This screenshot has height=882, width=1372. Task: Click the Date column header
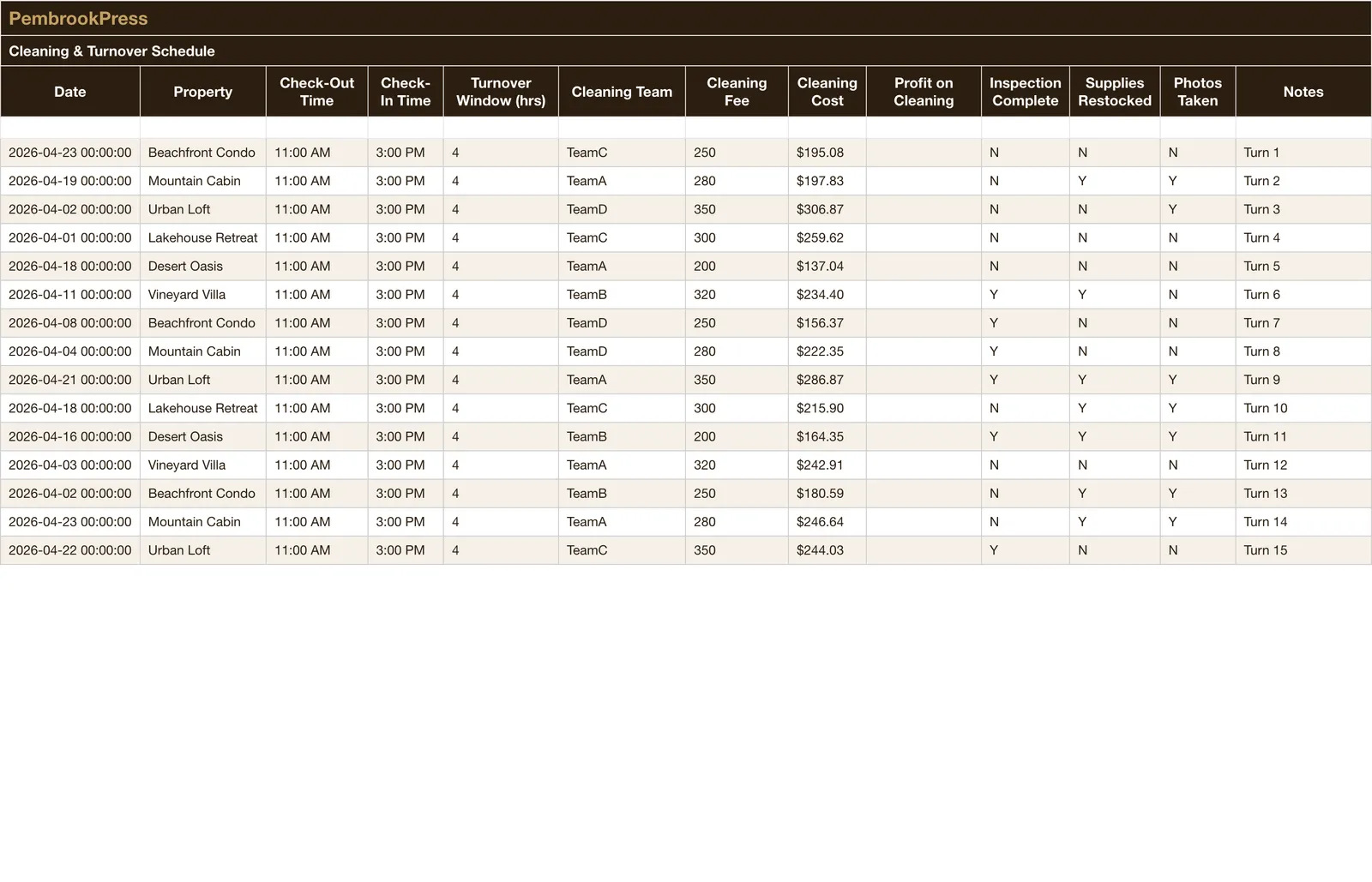(70, 92)
